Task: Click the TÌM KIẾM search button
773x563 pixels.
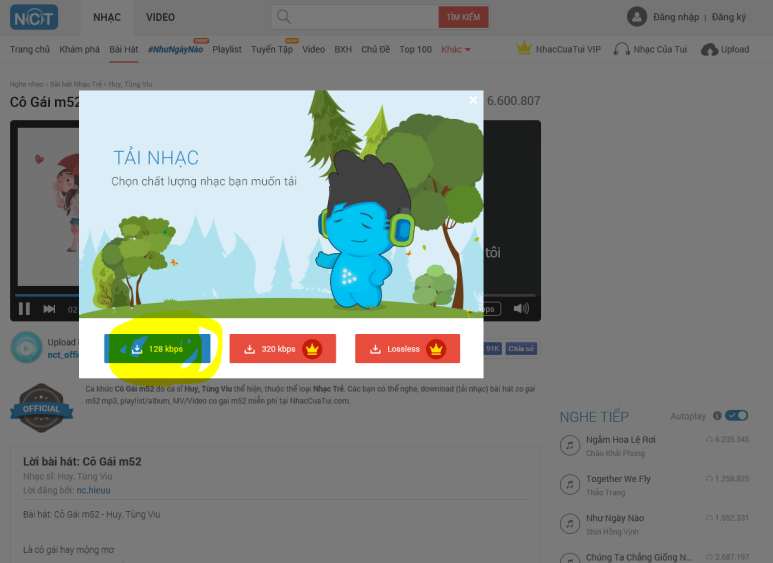Action: point(463,17)
